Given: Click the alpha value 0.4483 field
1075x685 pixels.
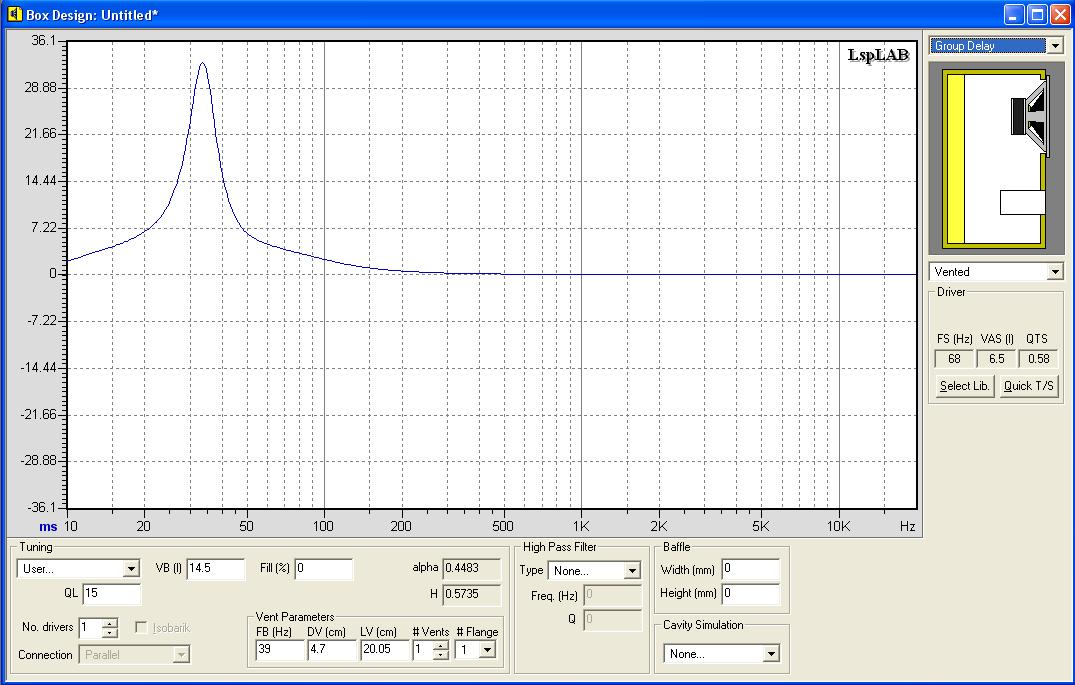Looking at the screenshot, I should tap(472, 568).
